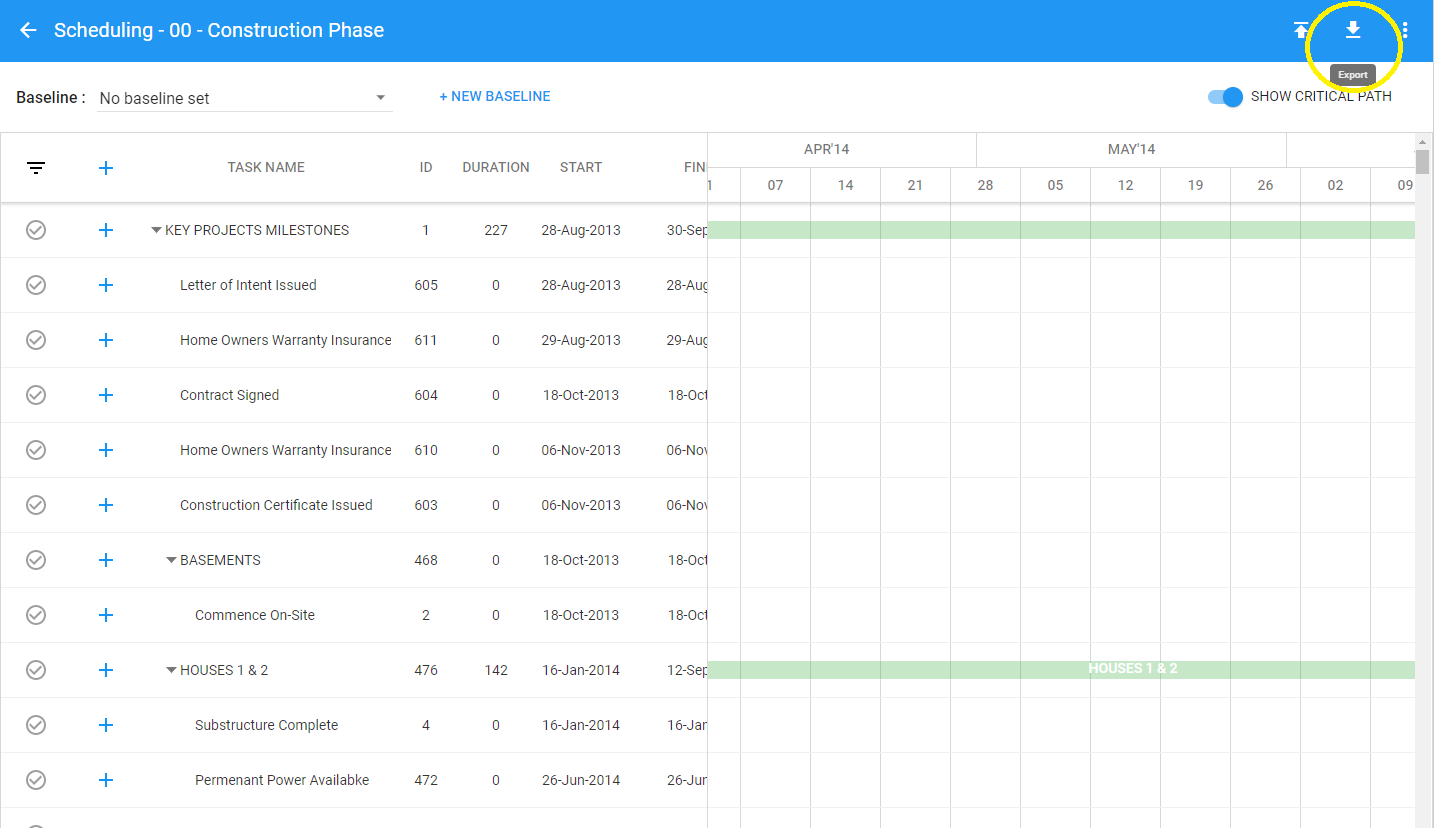Viewport: 1434px width, 828px height.
Task: Click the Permenant Power Availabke task name
Action: (282, 780)
